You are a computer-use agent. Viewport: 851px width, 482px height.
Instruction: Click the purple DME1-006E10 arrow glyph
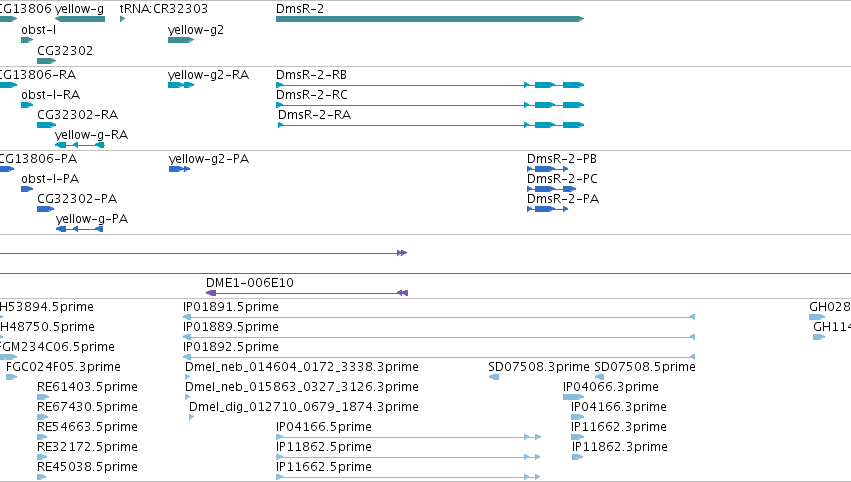[x=307, y=293]
